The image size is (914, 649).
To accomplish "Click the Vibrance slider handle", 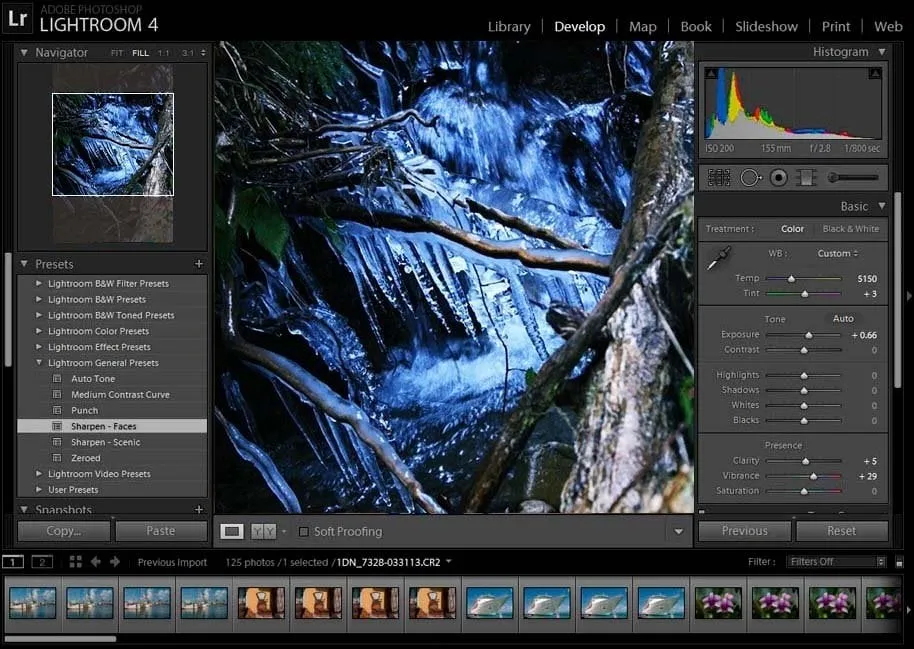I will pos(813,476).
